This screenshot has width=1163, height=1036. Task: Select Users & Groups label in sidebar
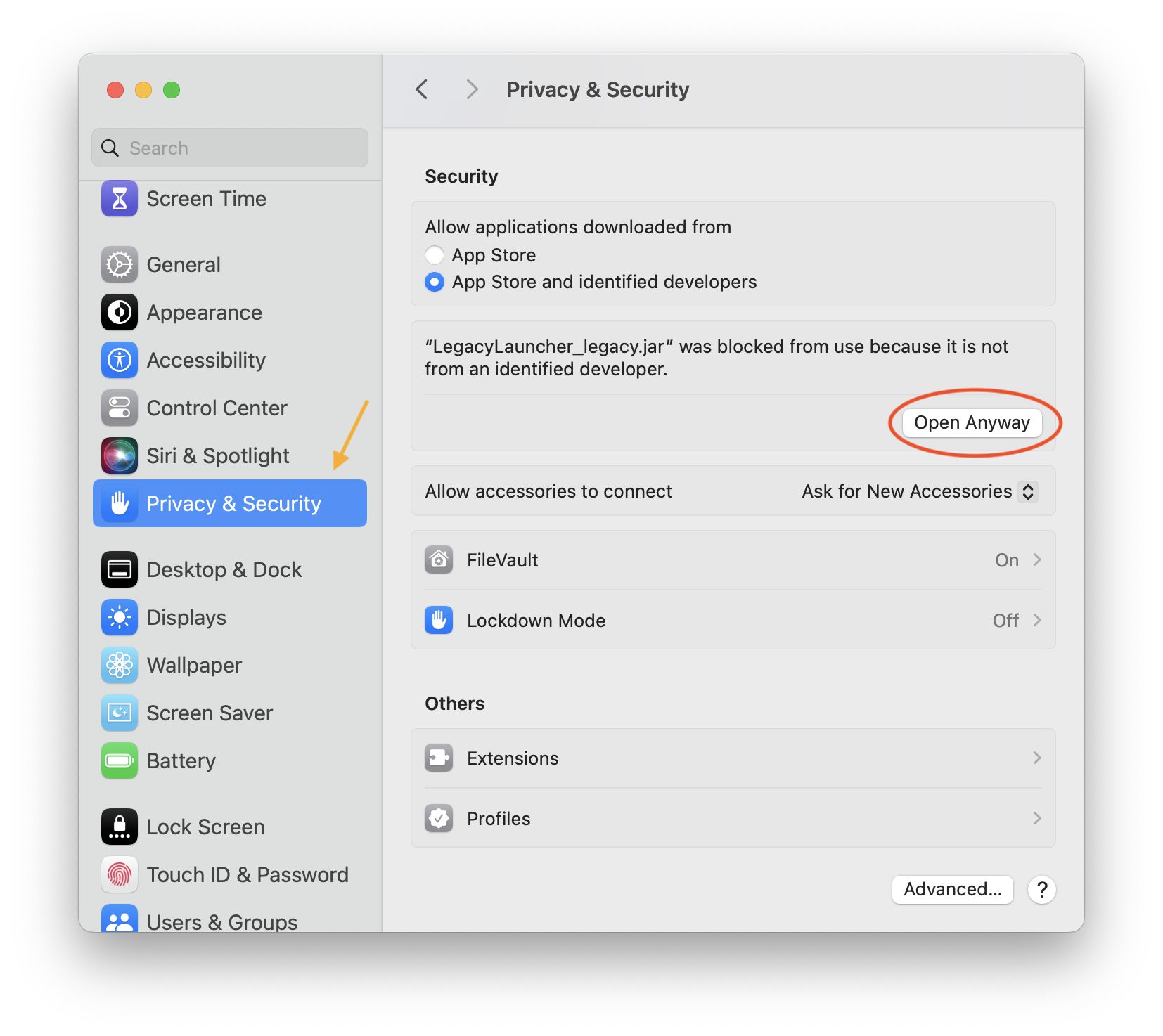222,921
